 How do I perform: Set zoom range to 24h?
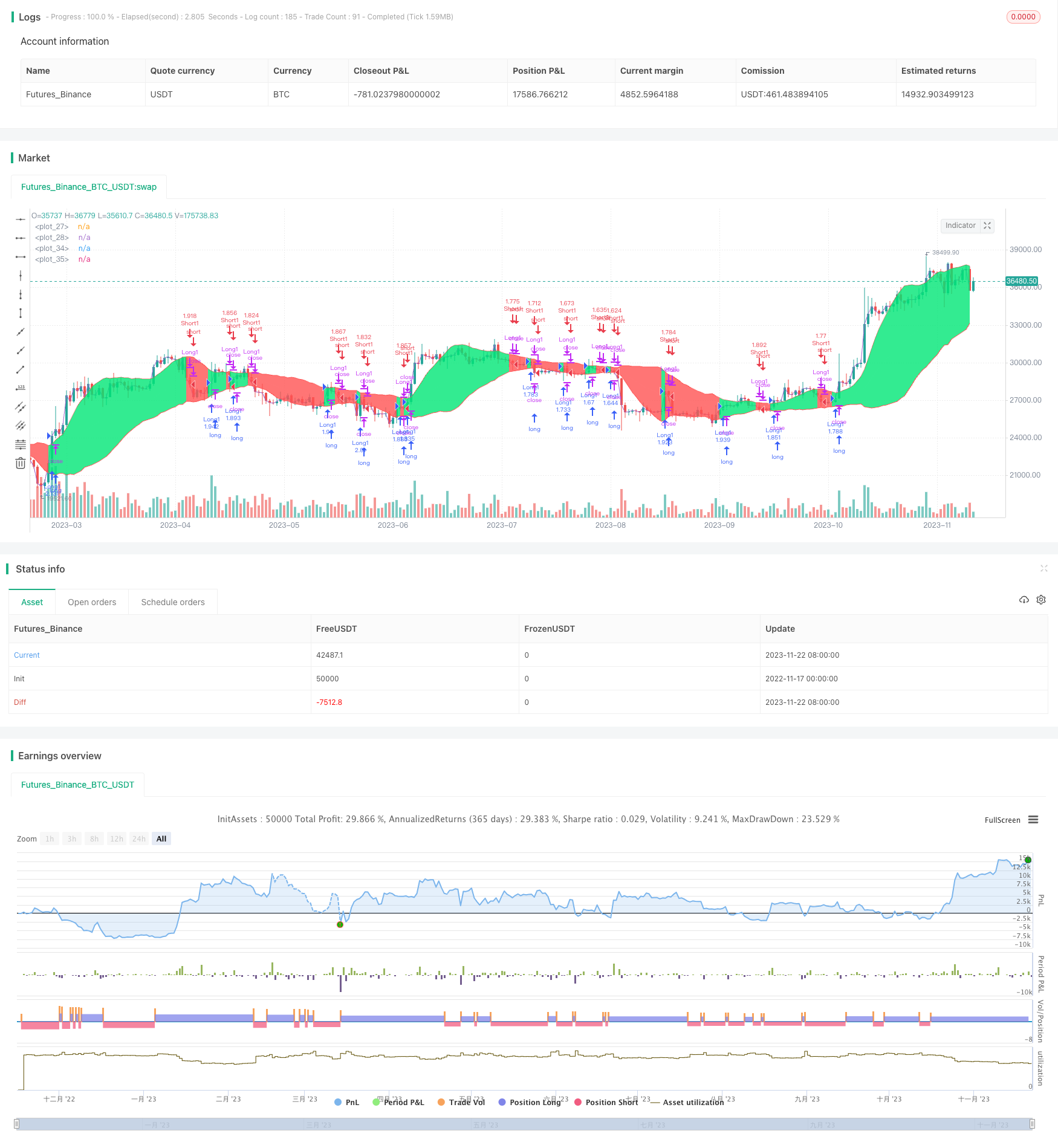pyautogui.click(x=139, y=838)
